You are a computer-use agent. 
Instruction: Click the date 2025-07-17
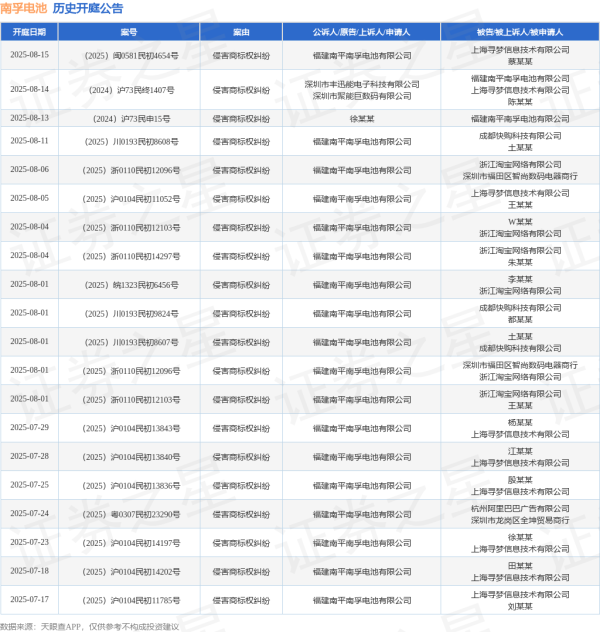pos(29,599)
